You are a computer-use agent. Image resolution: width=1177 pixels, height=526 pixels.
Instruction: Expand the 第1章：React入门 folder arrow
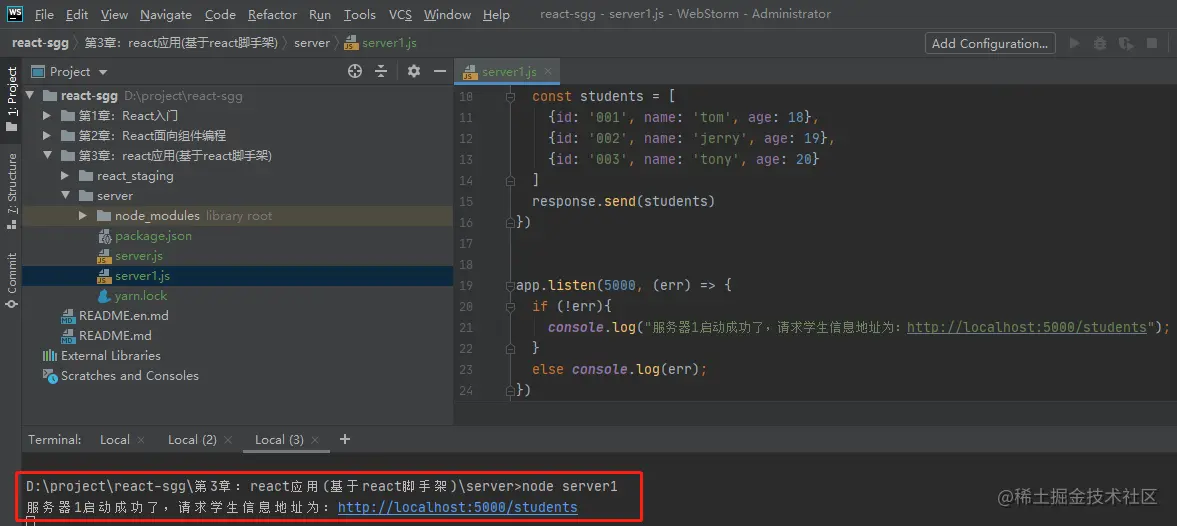coord(47,116)
